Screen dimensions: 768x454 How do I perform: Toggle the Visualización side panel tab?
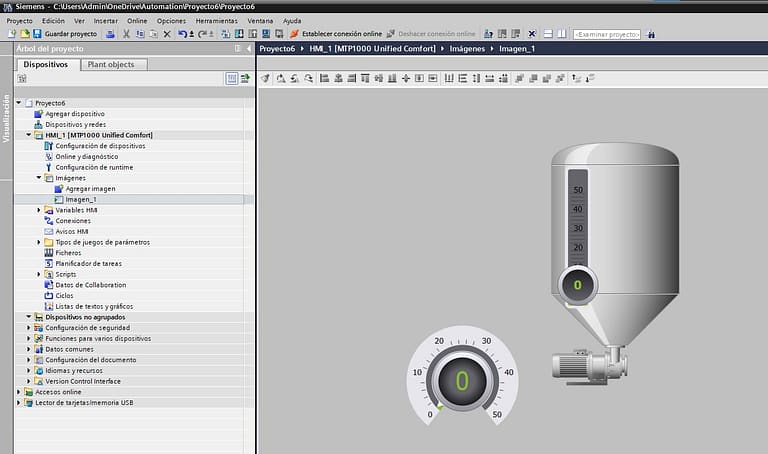(6, 120)
